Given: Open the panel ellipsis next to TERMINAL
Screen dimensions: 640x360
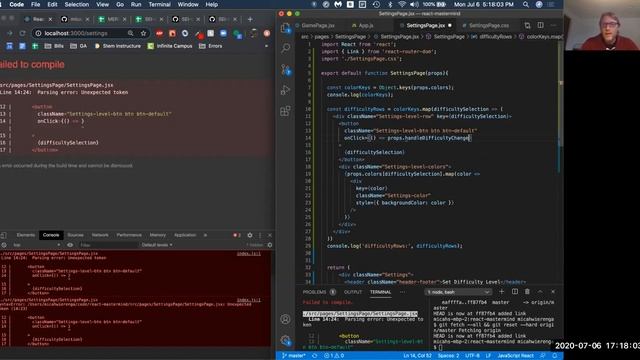Looking at the screenshot, I should (x=402, y=292).
